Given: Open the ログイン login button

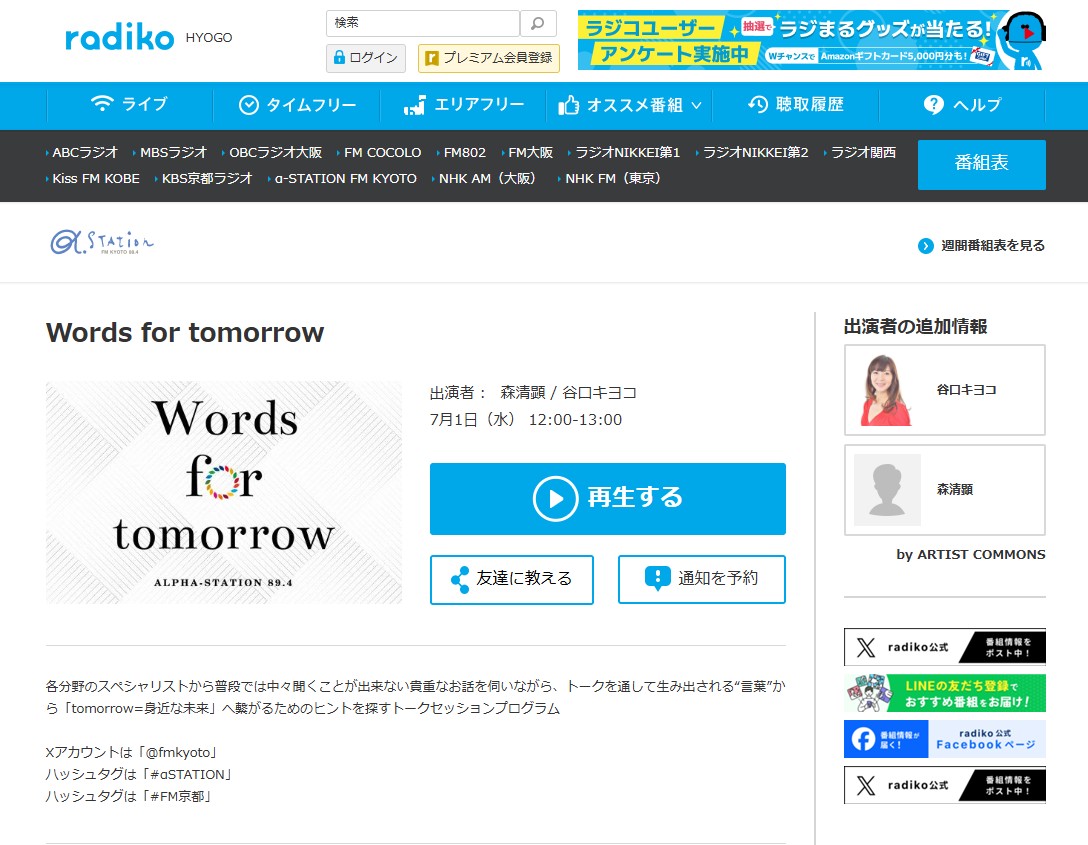Looking at the screenshot, I should (x=366, y=58).
